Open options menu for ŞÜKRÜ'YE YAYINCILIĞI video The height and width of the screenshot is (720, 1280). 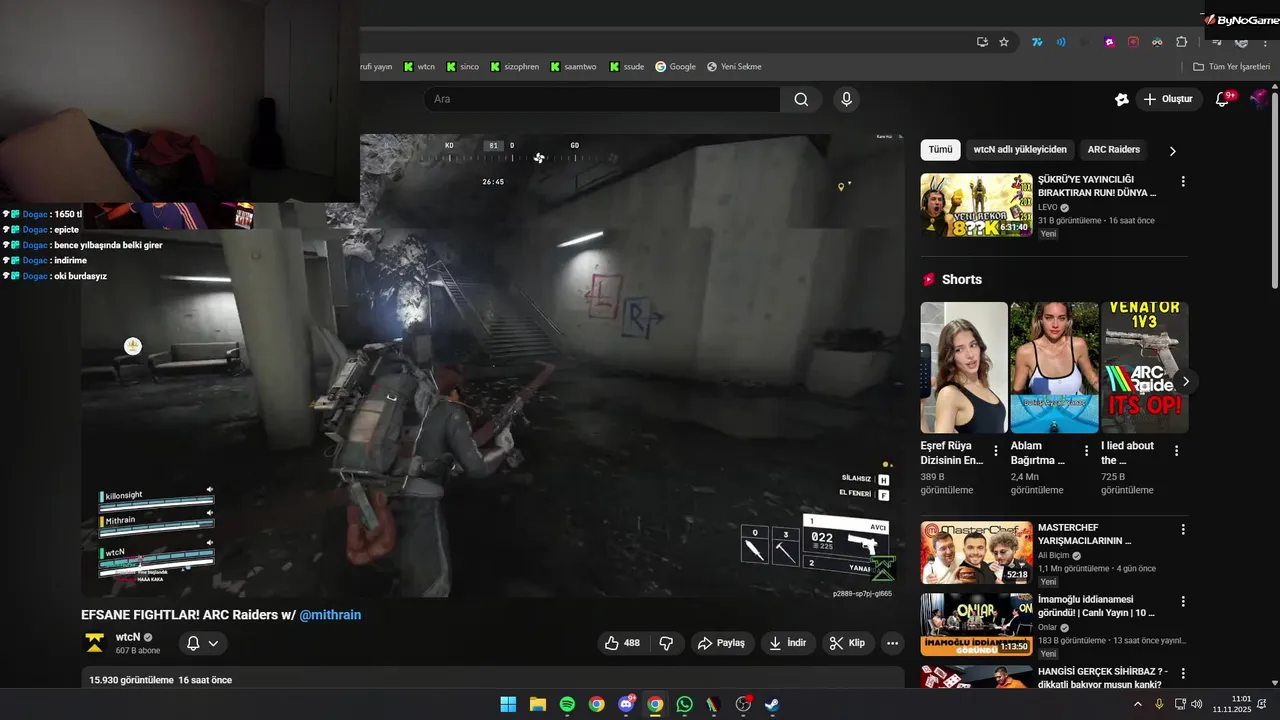tap(1183, 182)
